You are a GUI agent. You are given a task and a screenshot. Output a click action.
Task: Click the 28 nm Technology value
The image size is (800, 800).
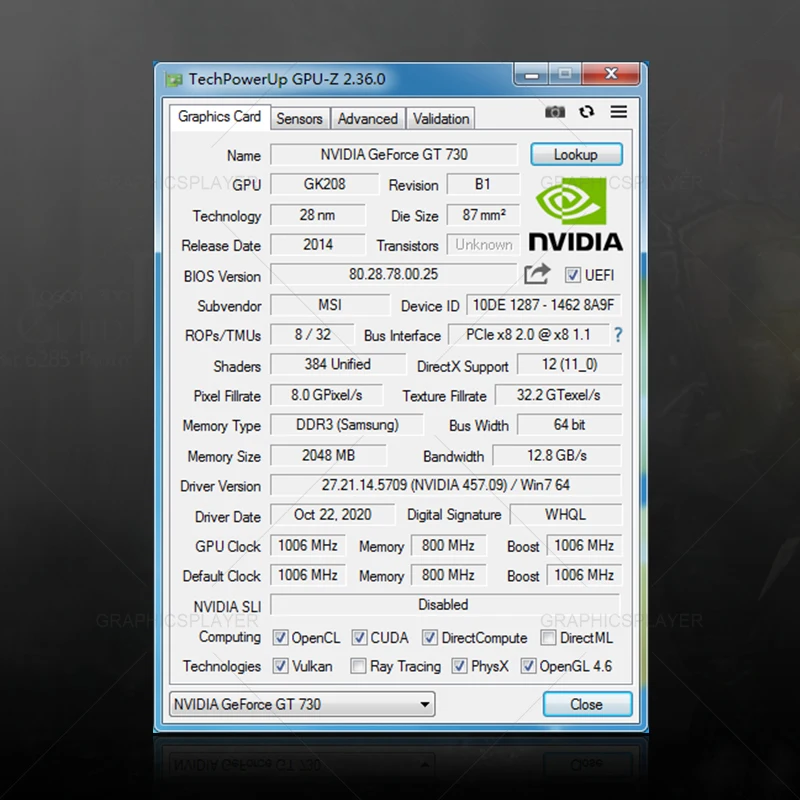tap(317, 215)
